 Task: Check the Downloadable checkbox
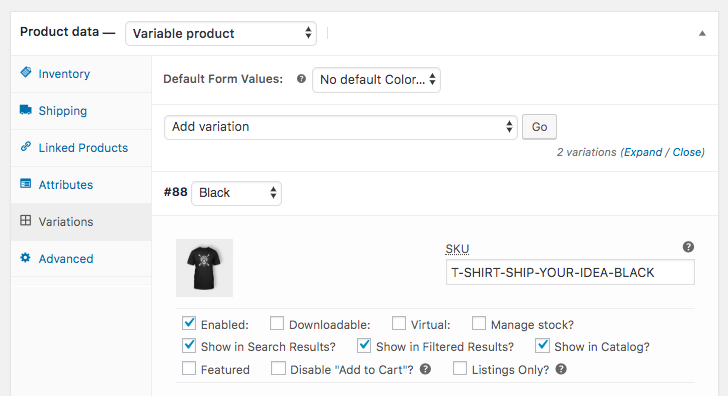277,323
